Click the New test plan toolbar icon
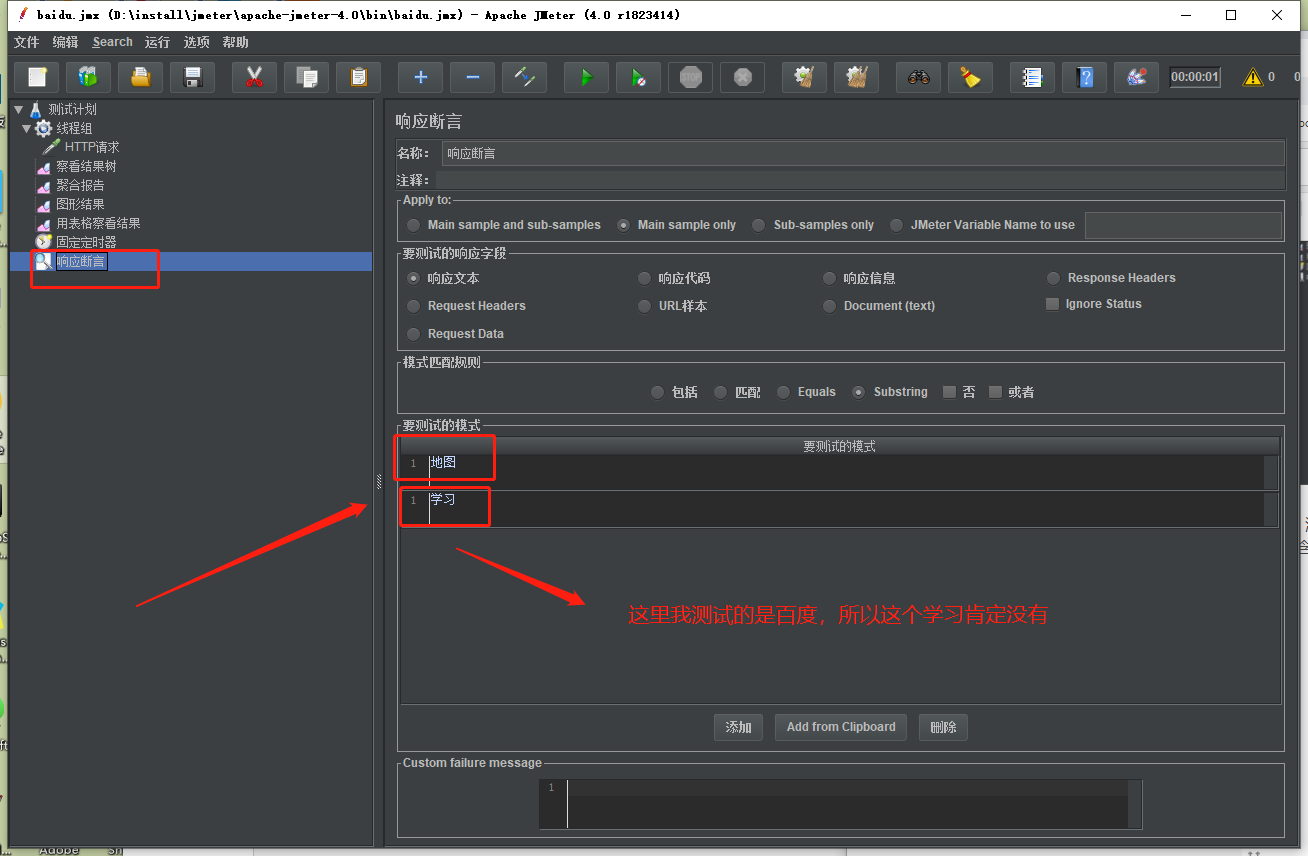The height and width of the screenshot is (856, 1308). (x=37, y=77)
